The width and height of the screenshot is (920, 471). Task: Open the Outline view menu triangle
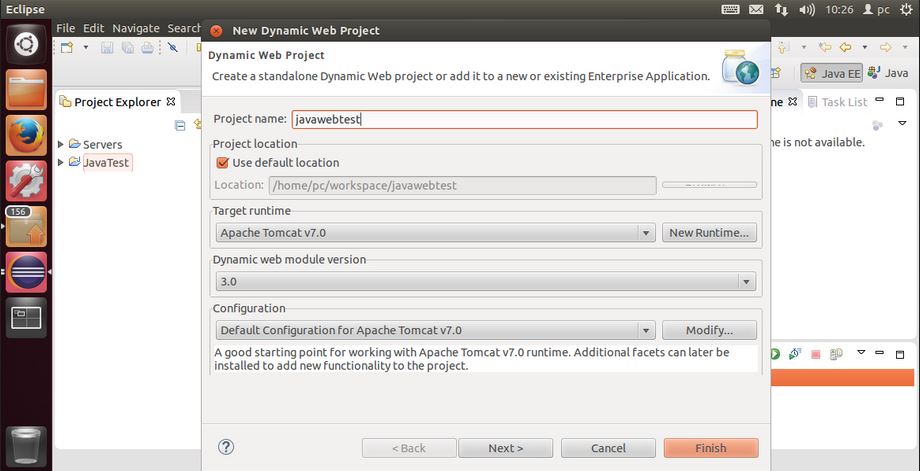(x=902, y=124)
